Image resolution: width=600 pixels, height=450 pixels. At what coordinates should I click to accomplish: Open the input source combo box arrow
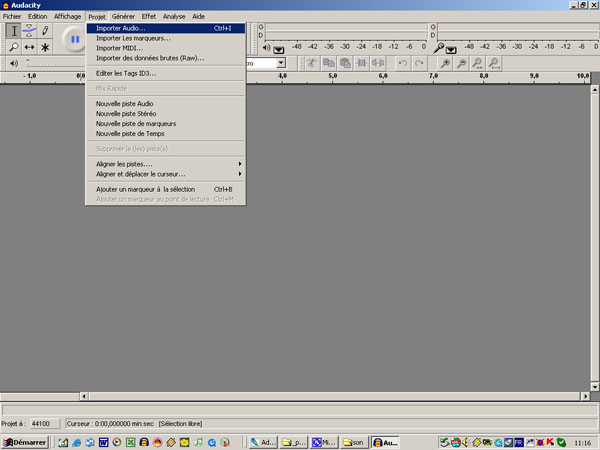click(x=281, y=63)
